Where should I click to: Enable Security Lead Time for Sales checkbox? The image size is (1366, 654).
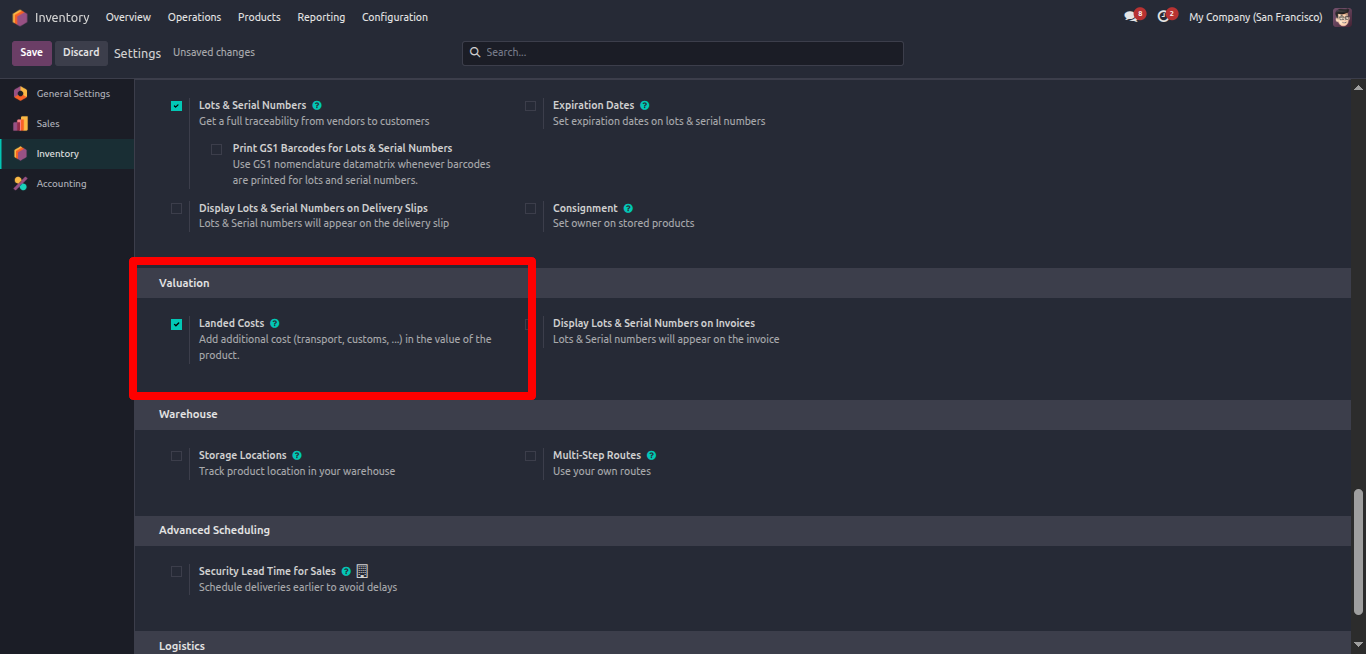[177, 572]
